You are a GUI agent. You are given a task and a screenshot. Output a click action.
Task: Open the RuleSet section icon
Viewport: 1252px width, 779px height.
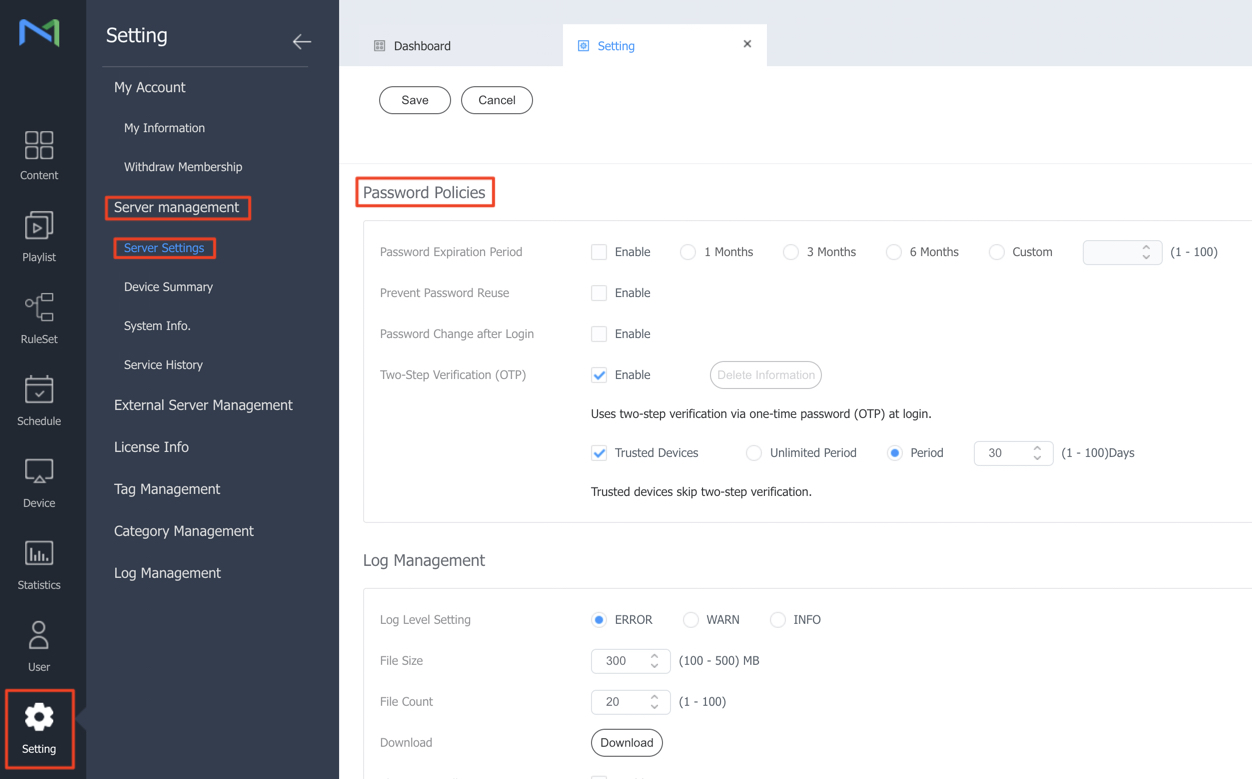point(39,307)
